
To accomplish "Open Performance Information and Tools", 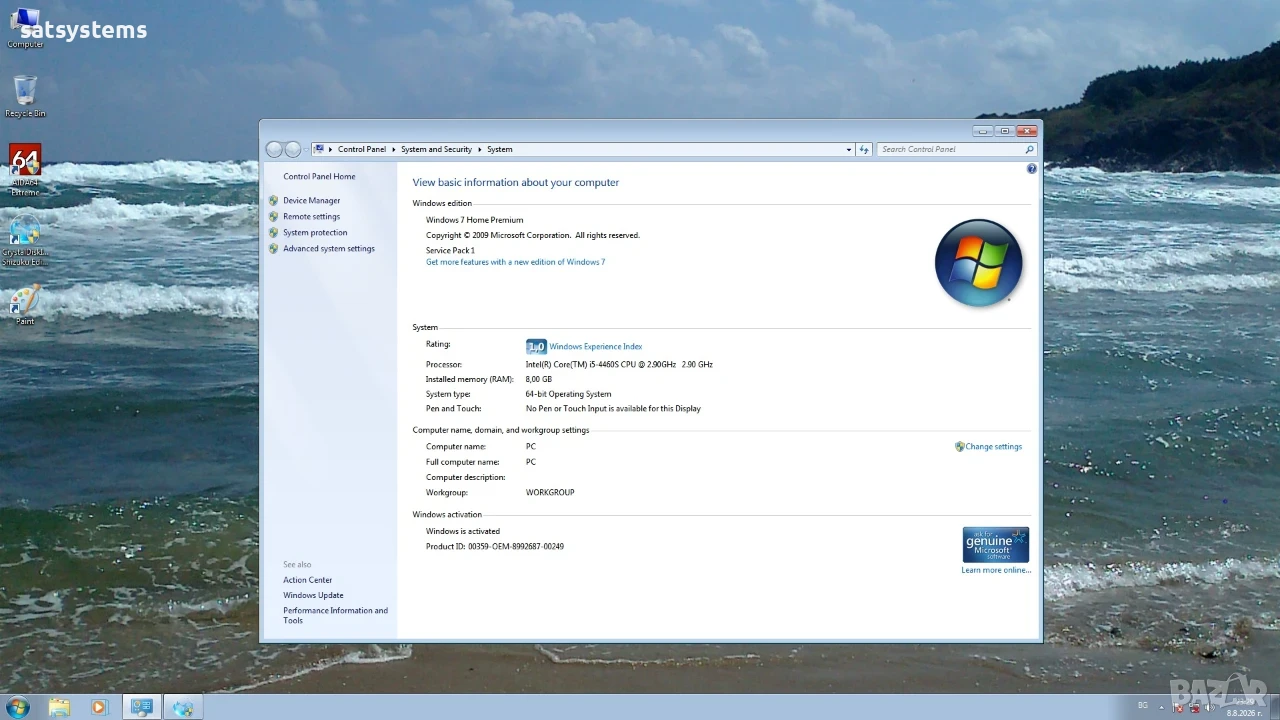I will click(x=335, y=615).
